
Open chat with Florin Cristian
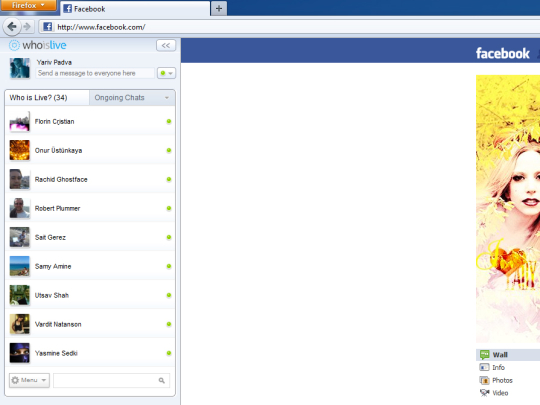[90, 121]
